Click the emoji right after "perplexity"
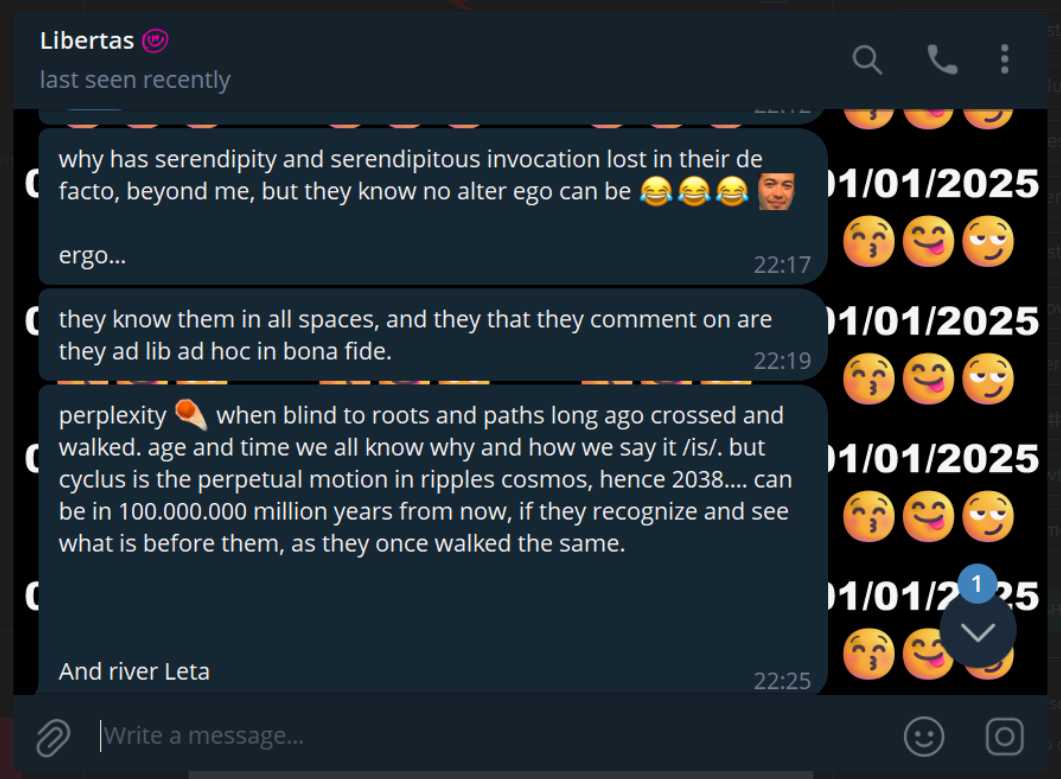1061x779 pixels. coord(189,414)
